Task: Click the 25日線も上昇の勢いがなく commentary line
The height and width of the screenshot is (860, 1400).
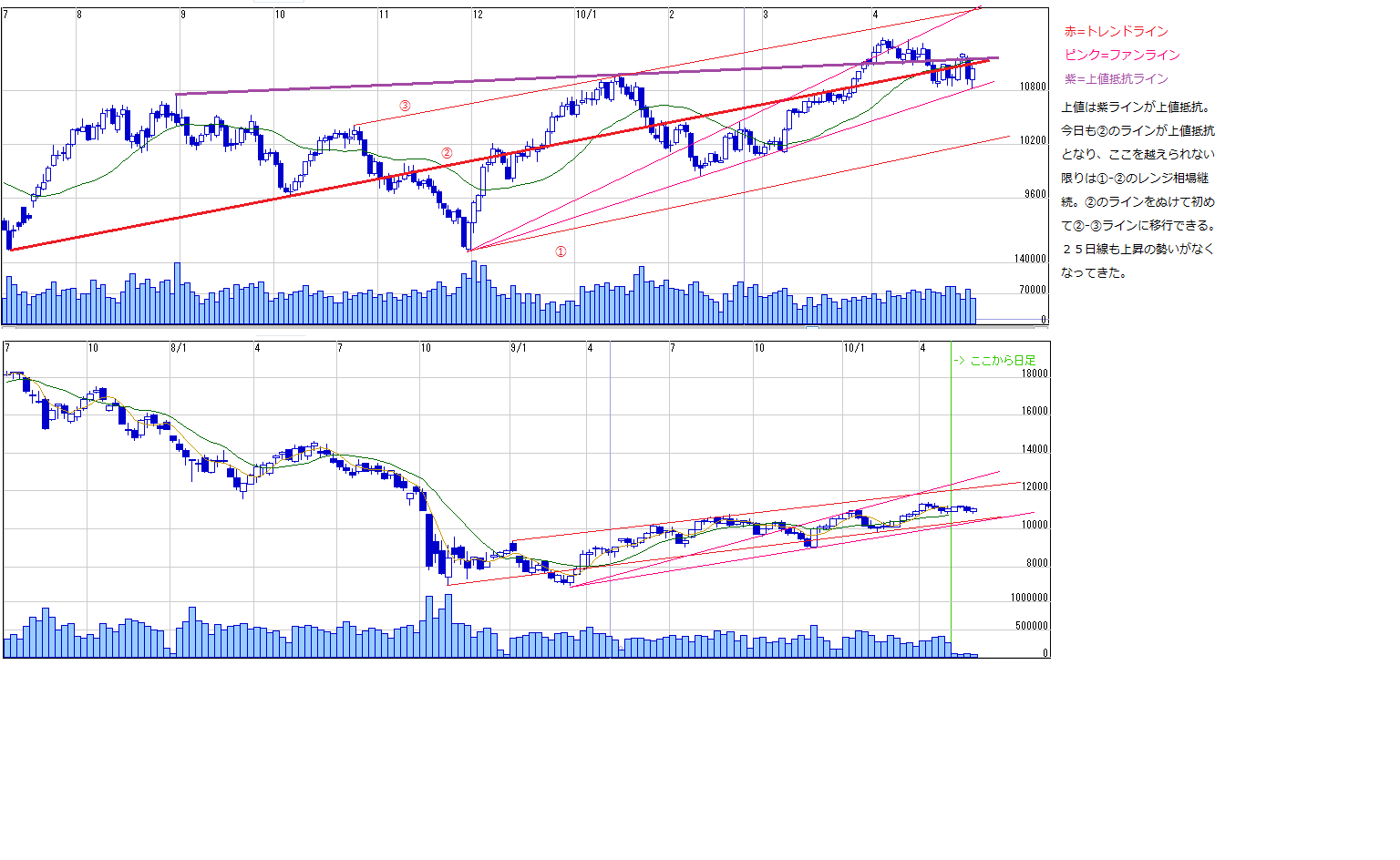Action: [1137, 249]
